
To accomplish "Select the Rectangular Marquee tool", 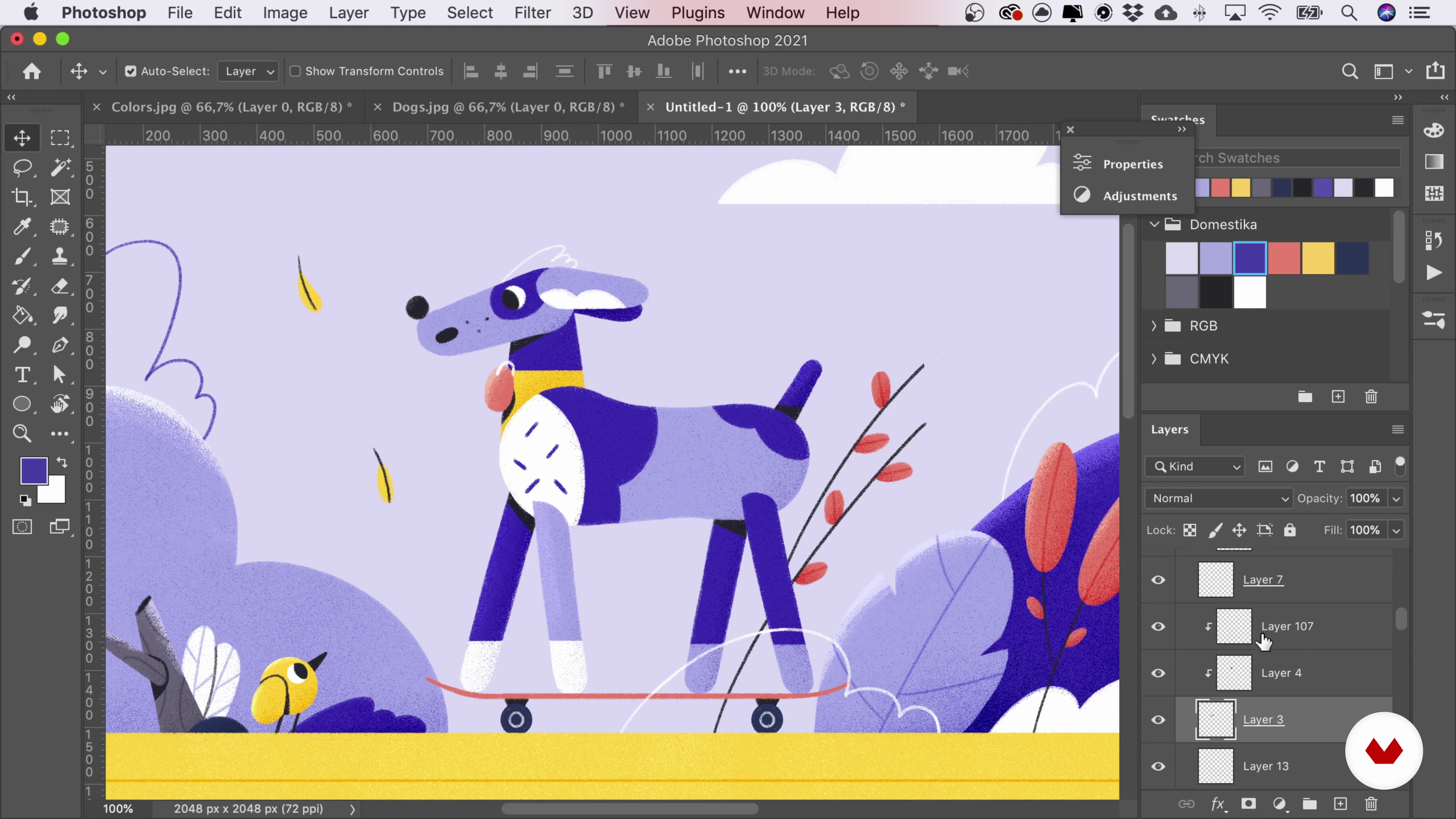I will click(x=60, y=138).
